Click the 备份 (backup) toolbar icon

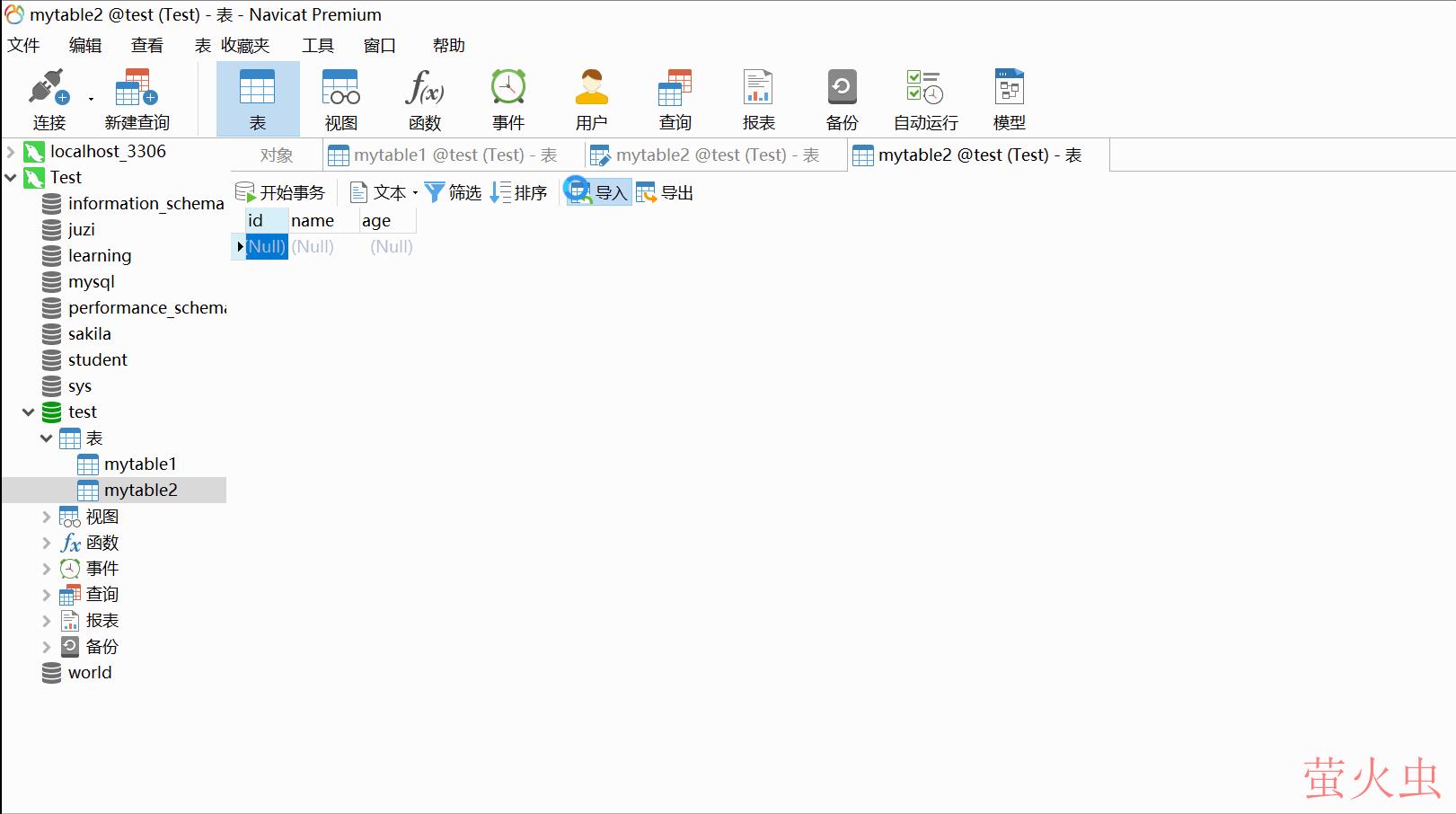coord(841,99)
